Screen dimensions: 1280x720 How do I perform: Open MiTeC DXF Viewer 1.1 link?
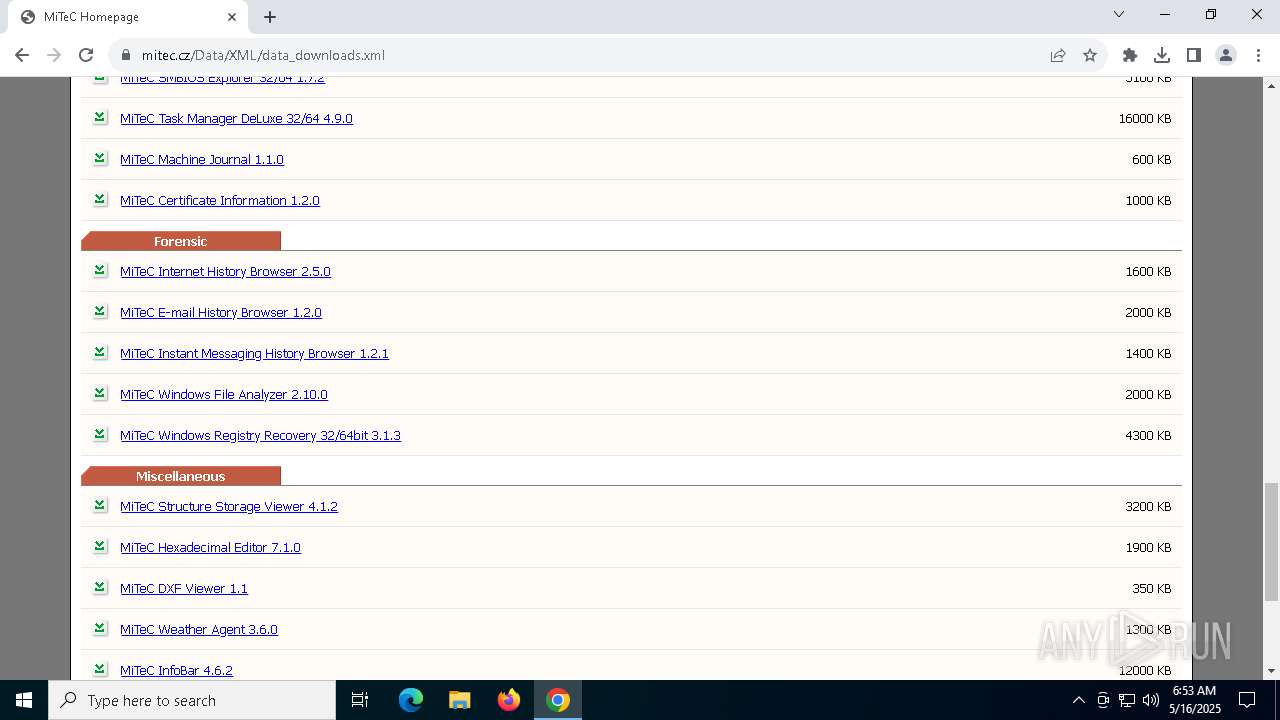pos(184,588)
